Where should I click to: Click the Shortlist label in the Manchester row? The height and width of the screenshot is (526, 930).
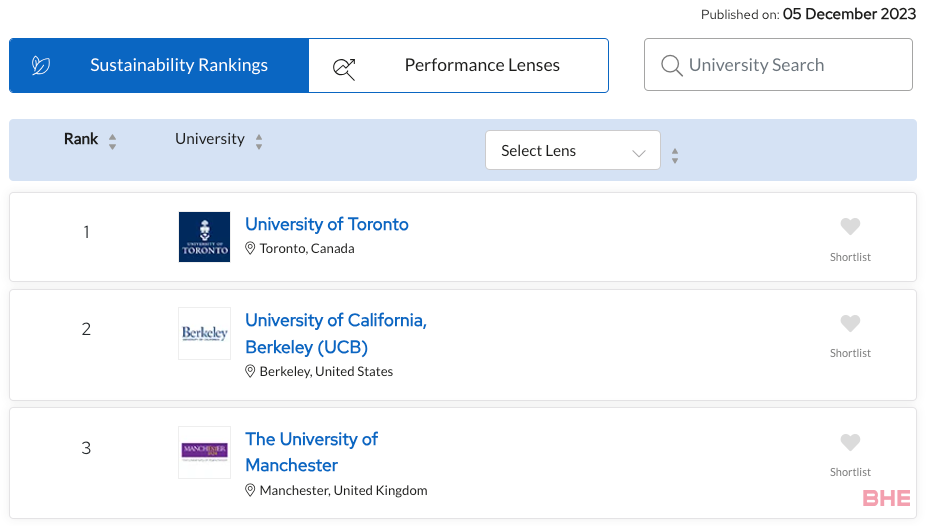(850, 472)
